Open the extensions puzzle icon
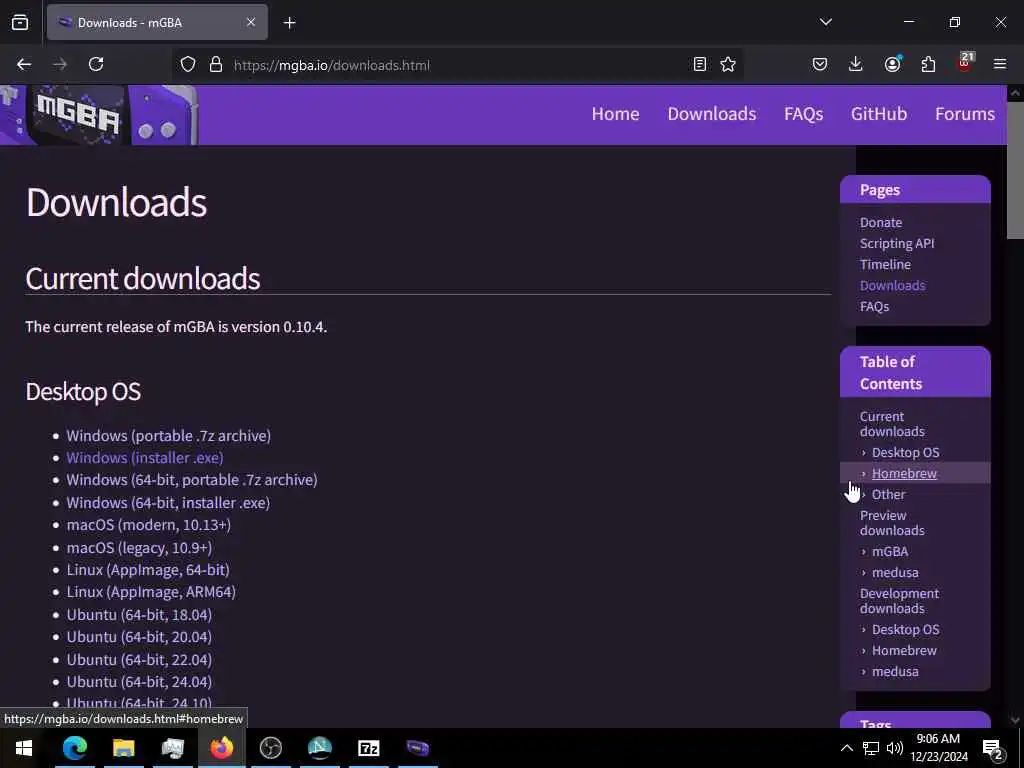This screenshot has height=768, width=1024. 928,64
